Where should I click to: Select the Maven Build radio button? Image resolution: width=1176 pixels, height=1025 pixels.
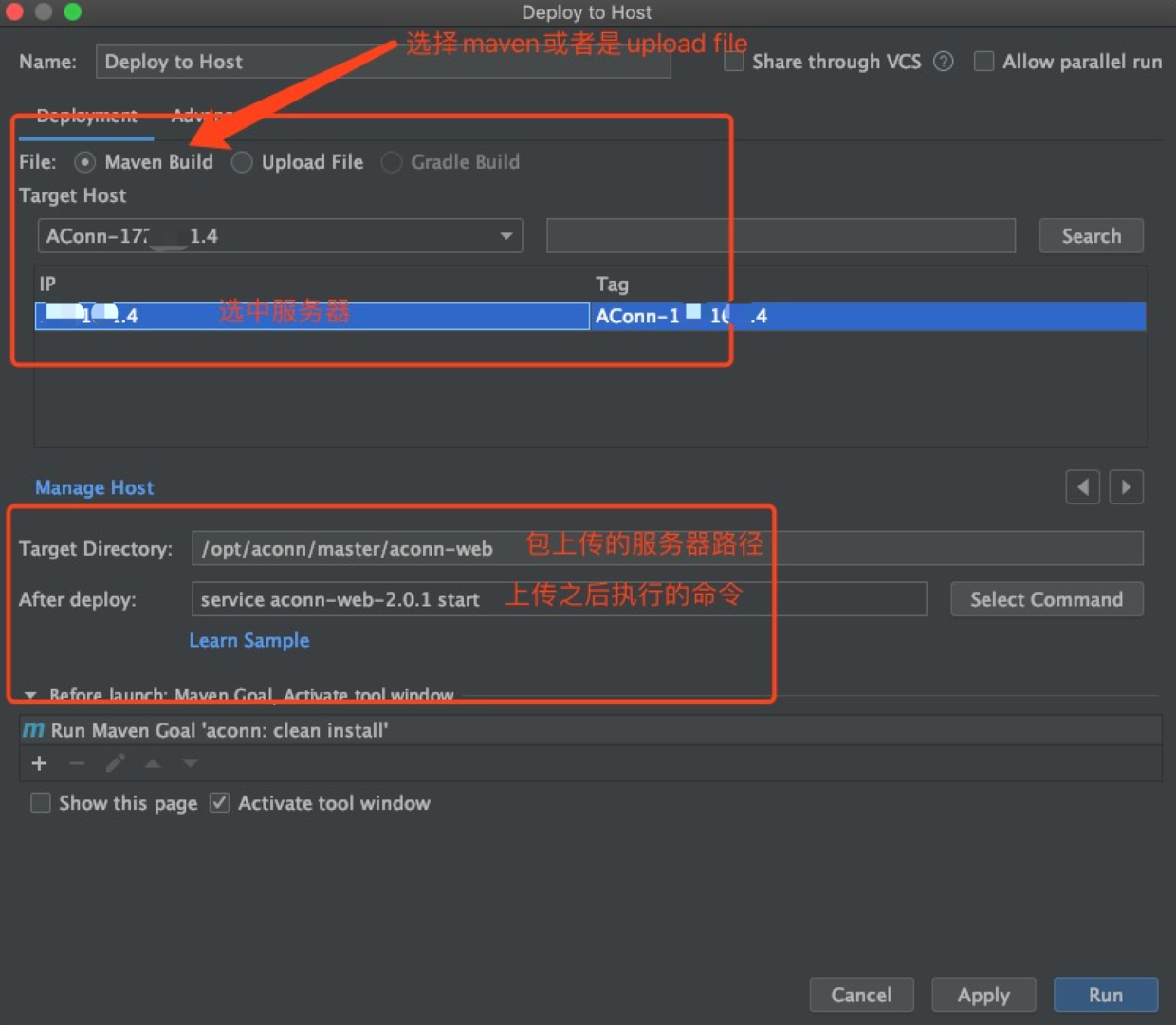(x=84, y=162)
